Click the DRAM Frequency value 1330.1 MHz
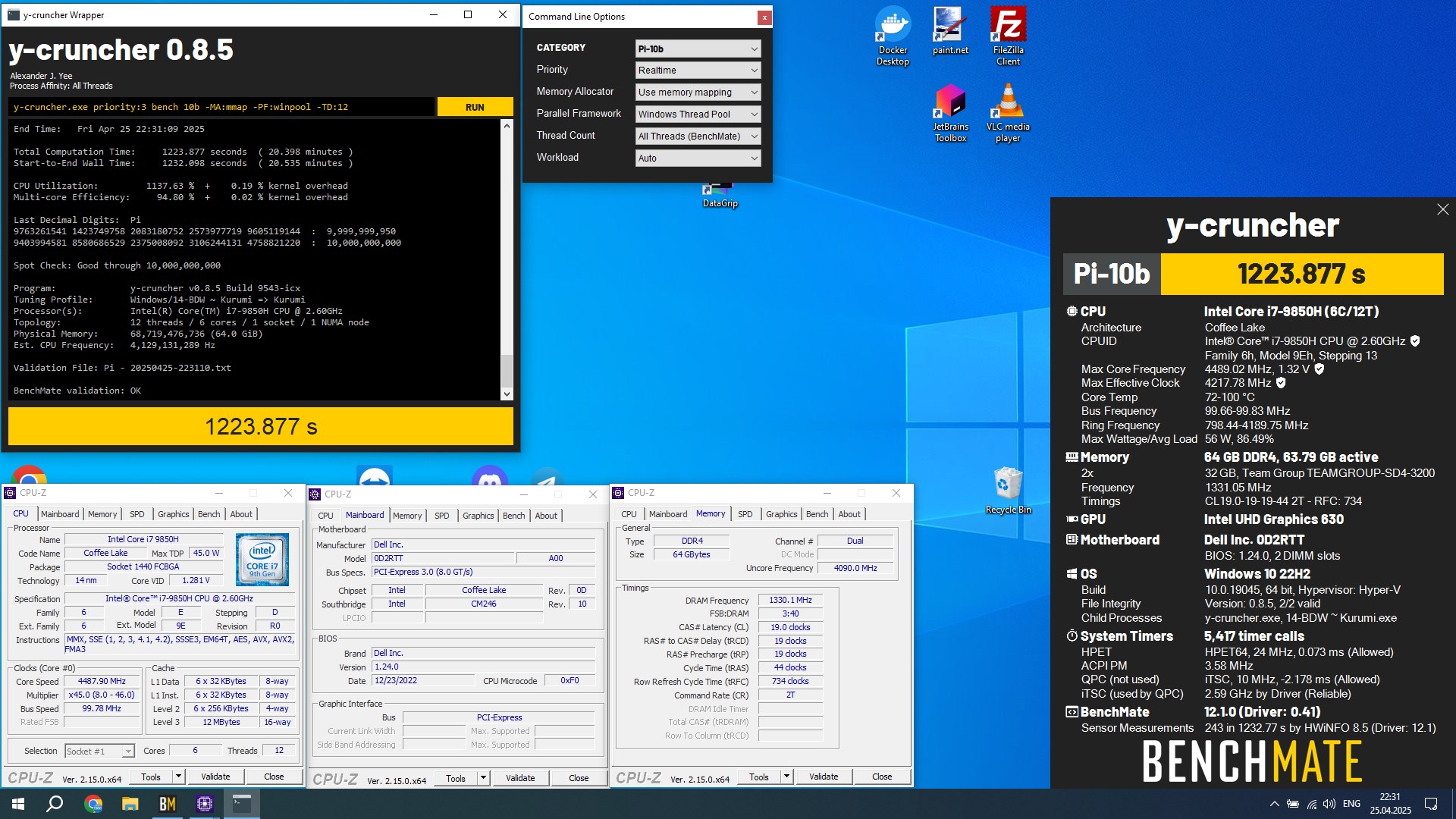Image resolution: width=1456 pixels, height=819 pixels. pyautogui.click(x=790, y=600)
